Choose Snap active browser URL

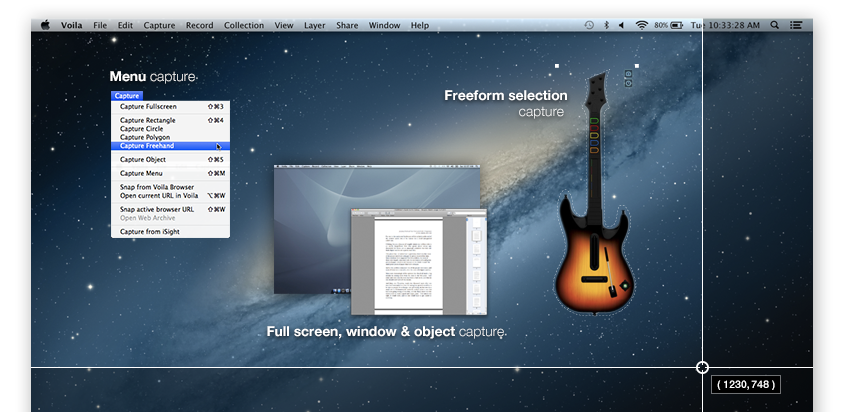170,209
